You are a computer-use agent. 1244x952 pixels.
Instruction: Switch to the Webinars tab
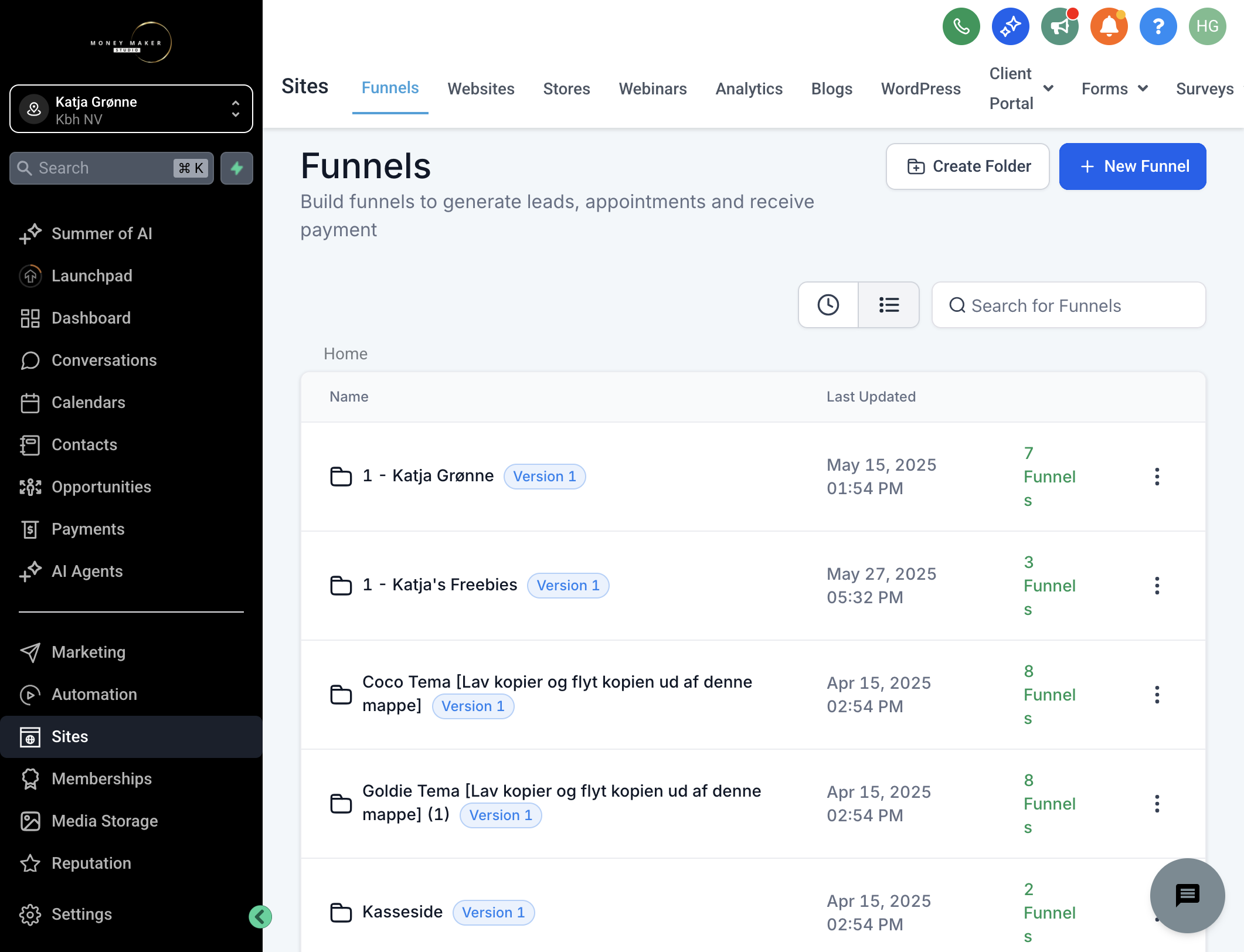pyautogui.click(x=652, y=89)
